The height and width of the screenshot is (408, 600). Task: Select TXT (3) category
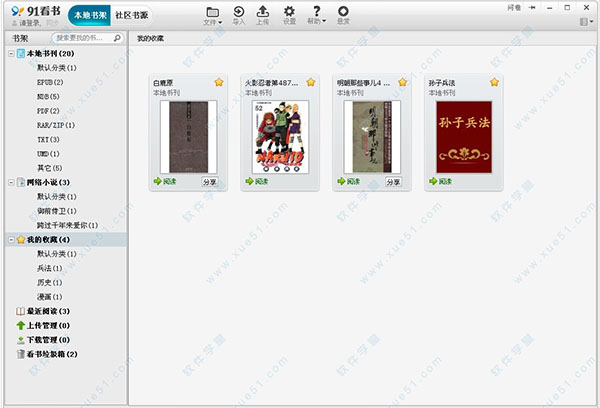[x=48, y=140]
